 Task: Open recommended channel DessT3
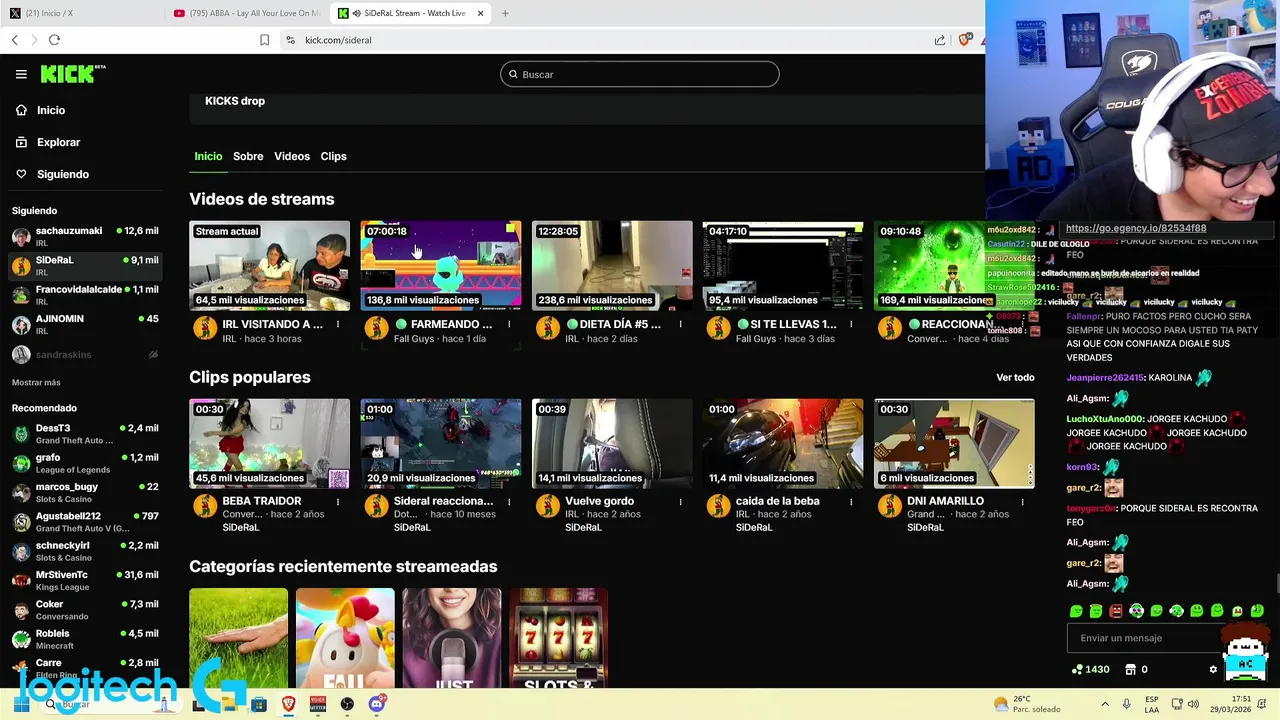pyautogui.click(x=85, y=433)
